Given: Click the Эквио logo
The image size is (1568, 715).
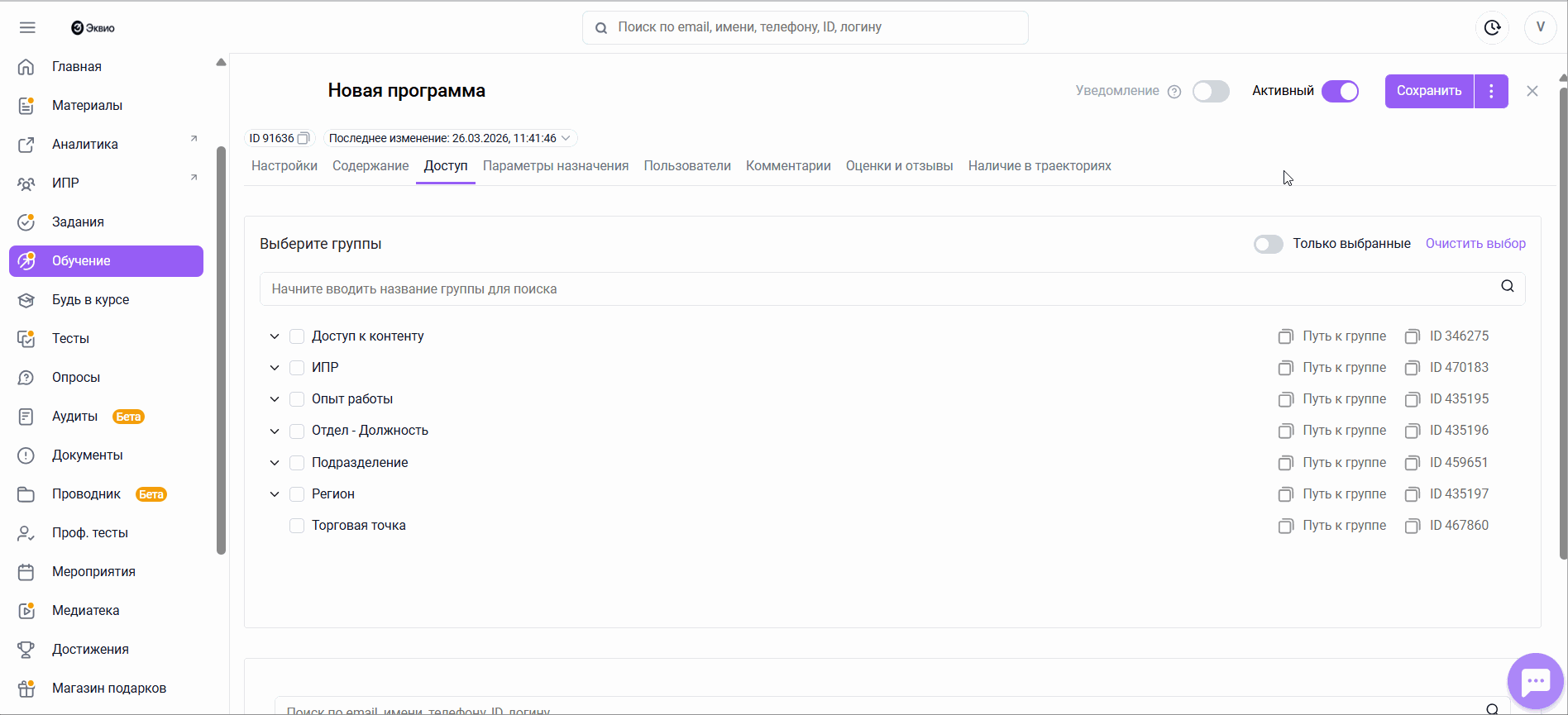Looking at the screenshot, I should click(93, 27).
